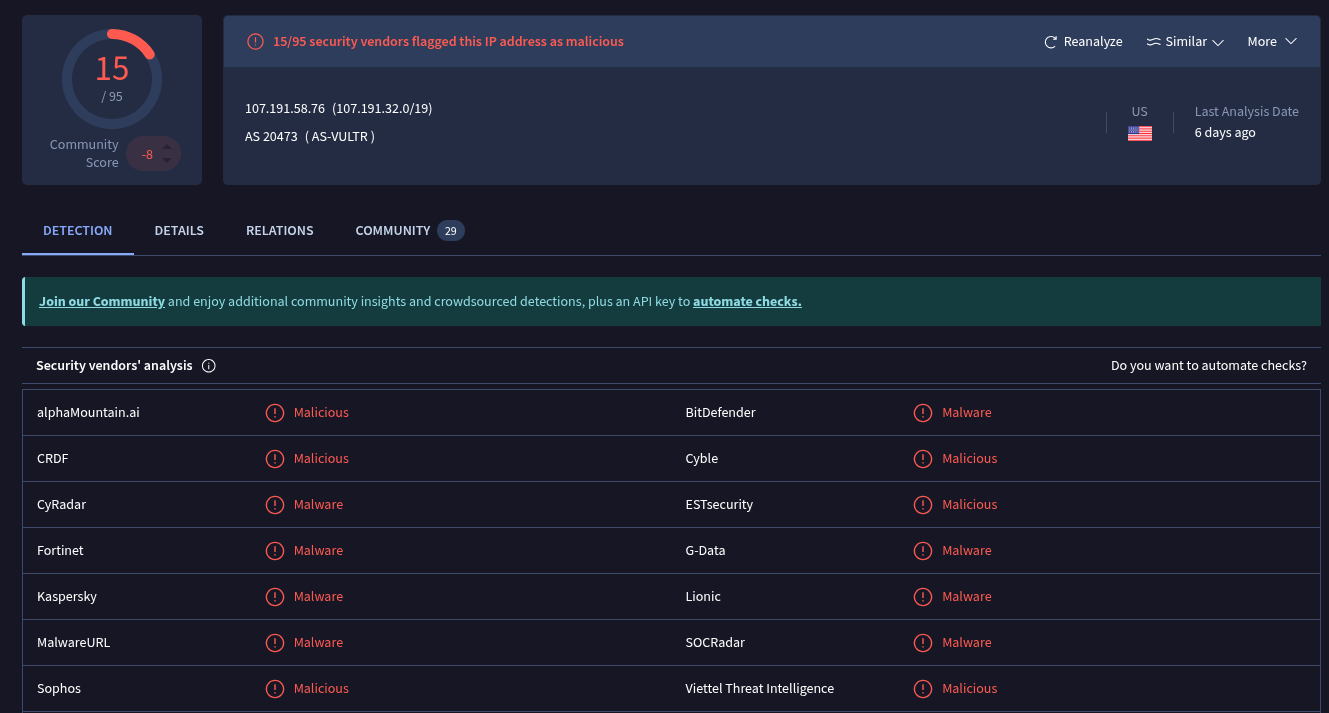Click the alert icon for the Sophos verdict

274,689
